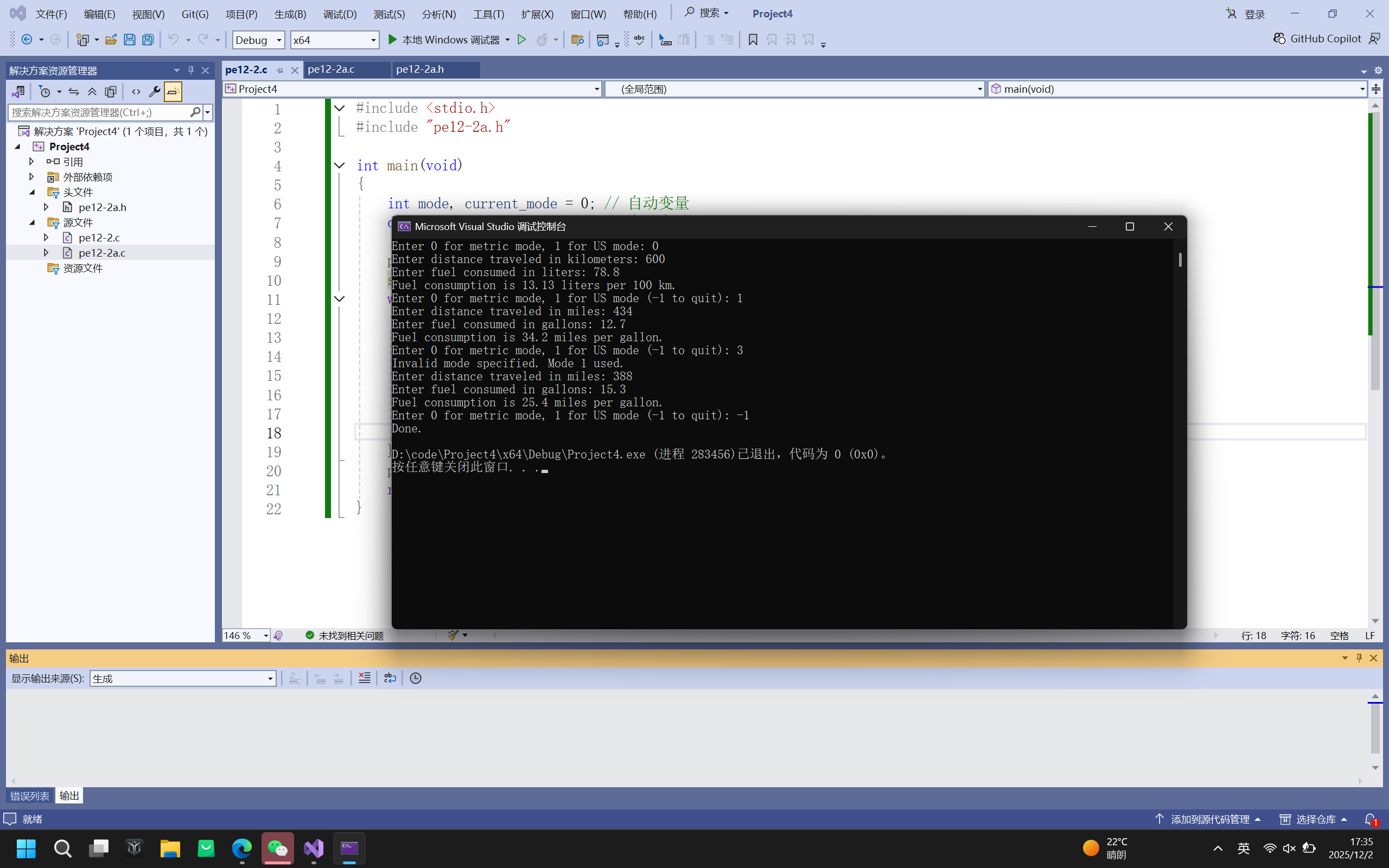
Task: Switch to the pe12-2a.h editor tab
Action: pos(419,69)
